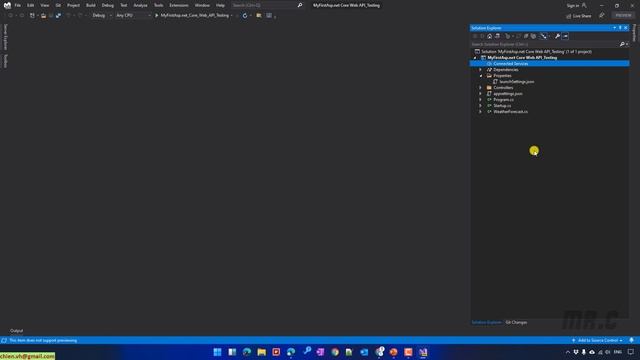
Task: Open Solution Explorer window position dropdown arrow
Action: tap(614, 28)
